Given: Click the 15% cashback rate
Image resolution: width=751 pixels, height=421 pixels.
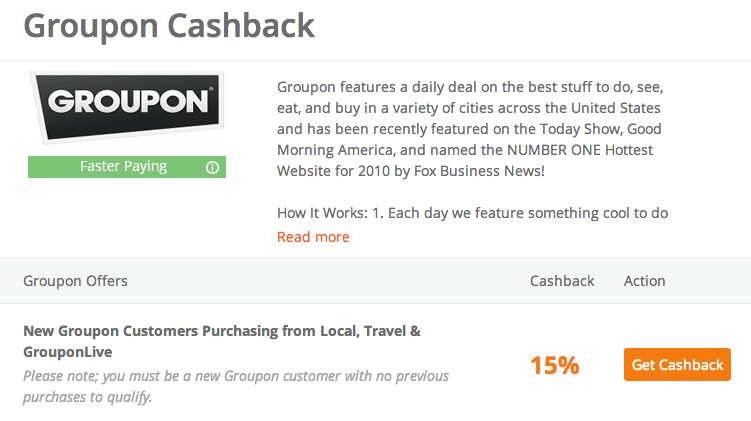Looking at the screenshot, I should pos(555,366).
